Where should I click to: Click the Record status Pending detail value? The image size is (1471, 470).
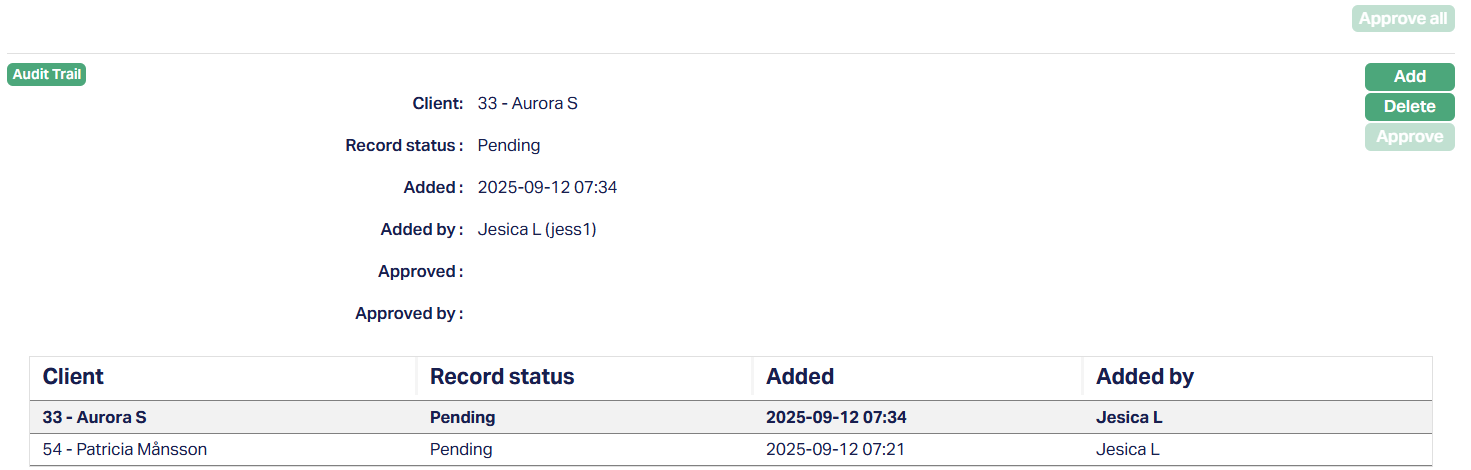coord(509,146)
